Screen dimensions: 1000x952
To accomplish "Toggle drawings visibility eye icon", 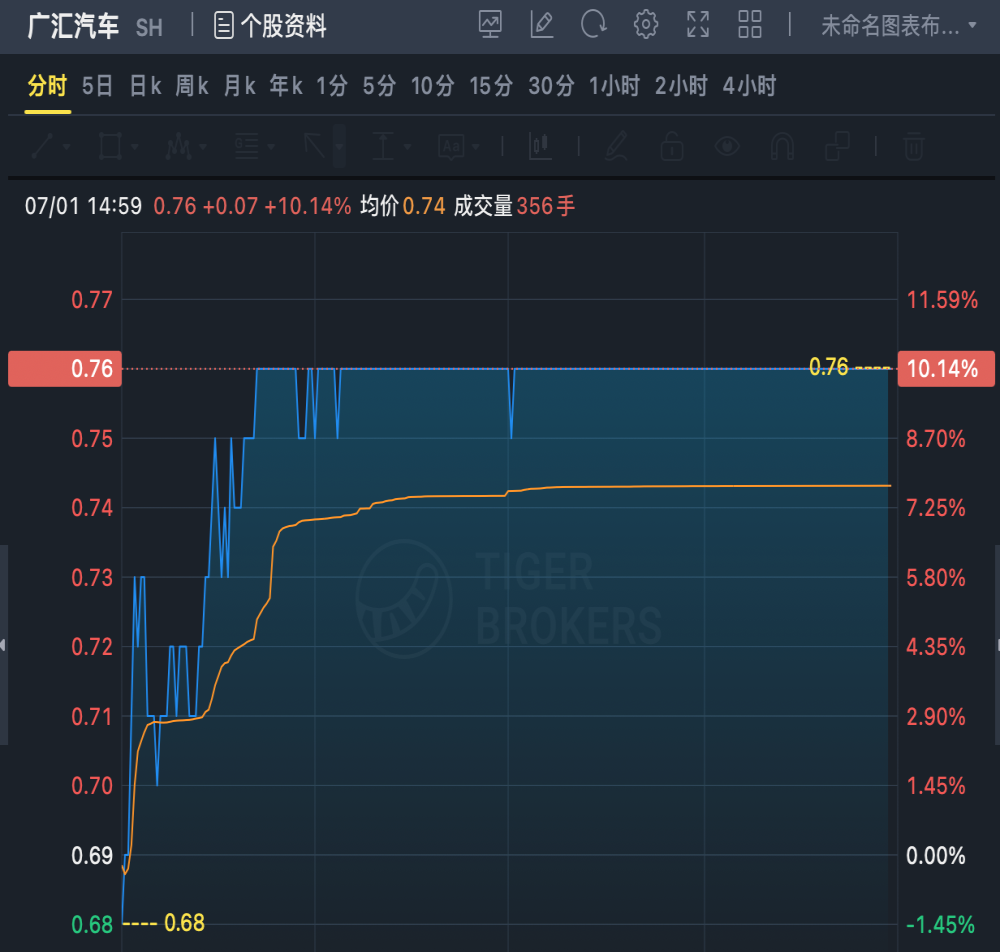I will (727, 147).
